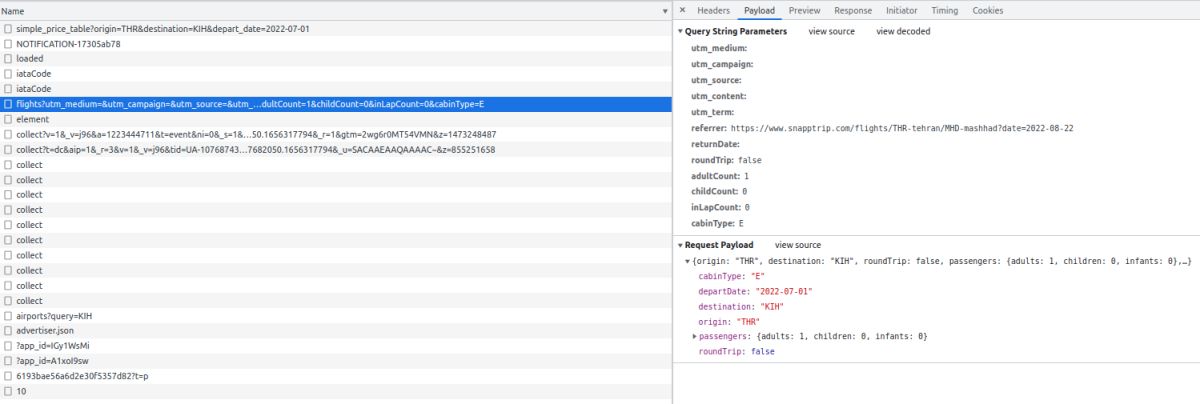Click the cabinType E query parameter
1200x404 pixels.
click(717, 224)
